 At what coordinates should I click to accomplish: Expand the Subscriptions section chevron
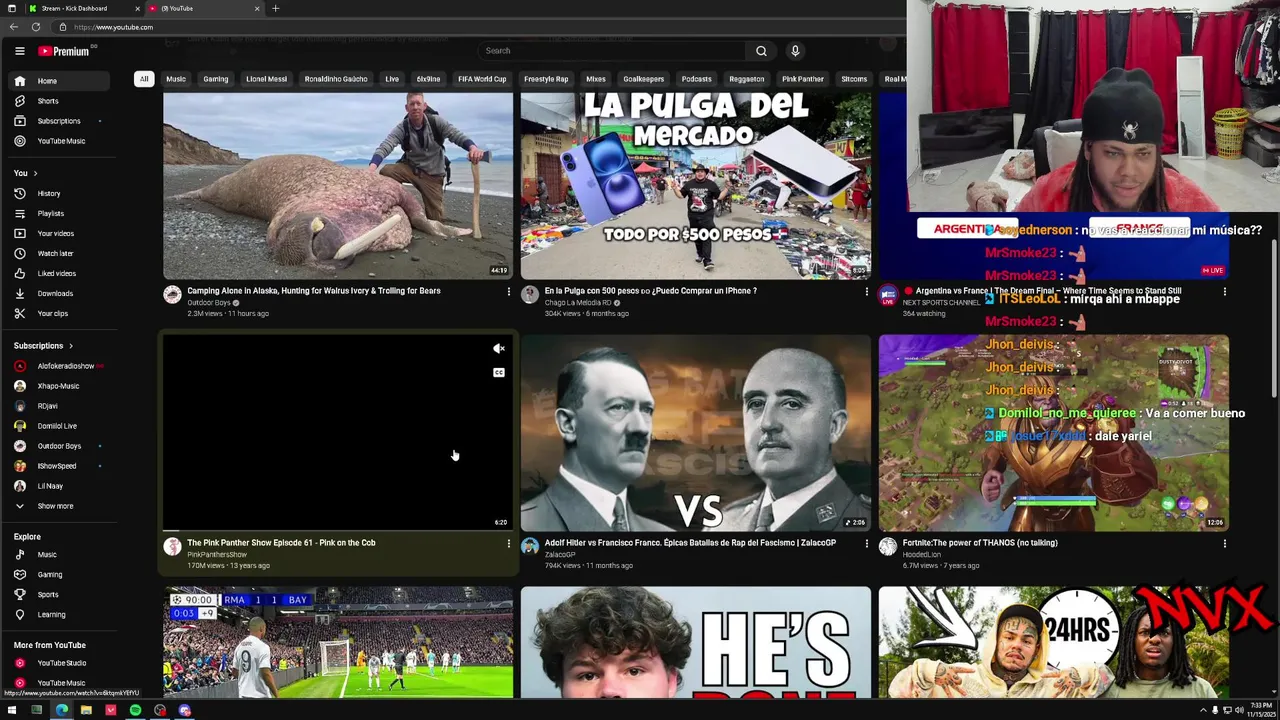click(x=72, y=346)
